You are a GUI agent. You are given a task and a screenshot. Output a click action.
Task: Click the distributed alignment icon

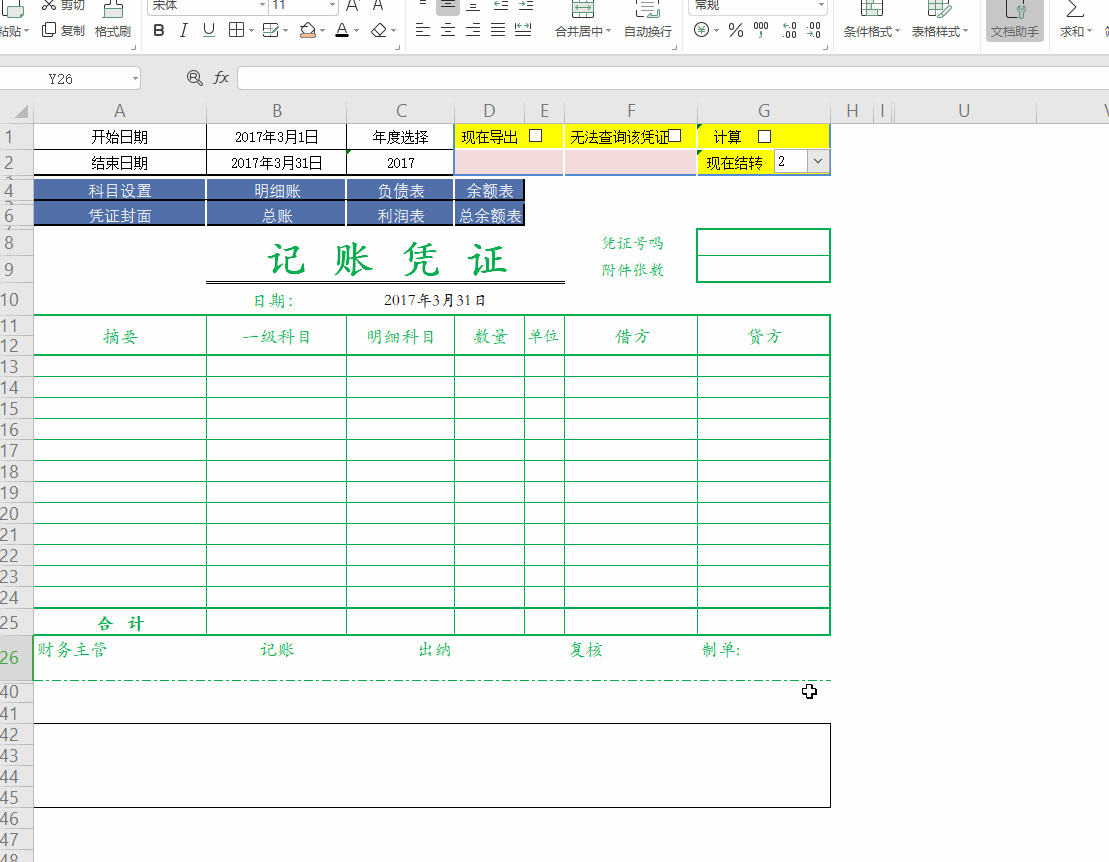[x=523, y=30]
